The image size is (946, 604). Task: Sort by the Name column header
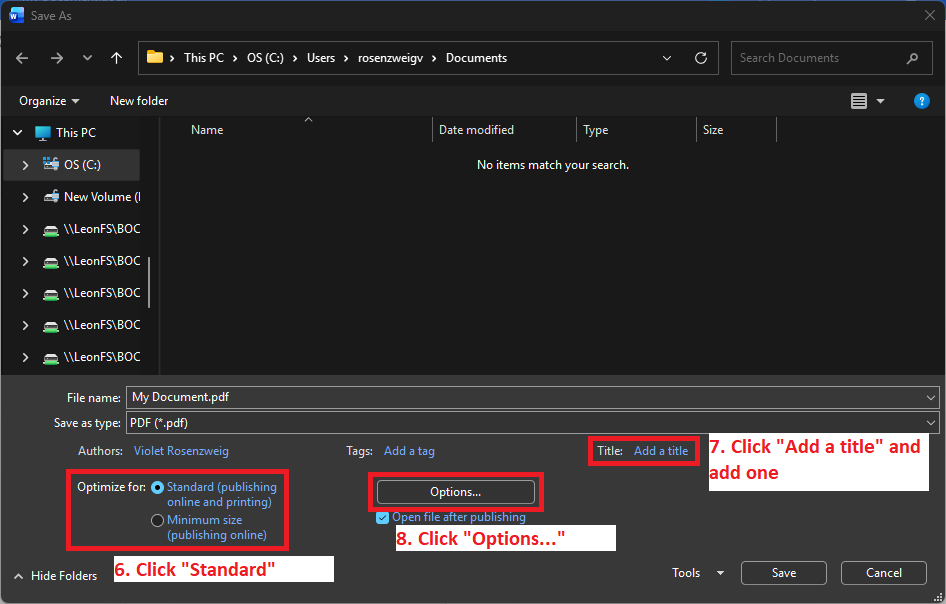(207, 130)
